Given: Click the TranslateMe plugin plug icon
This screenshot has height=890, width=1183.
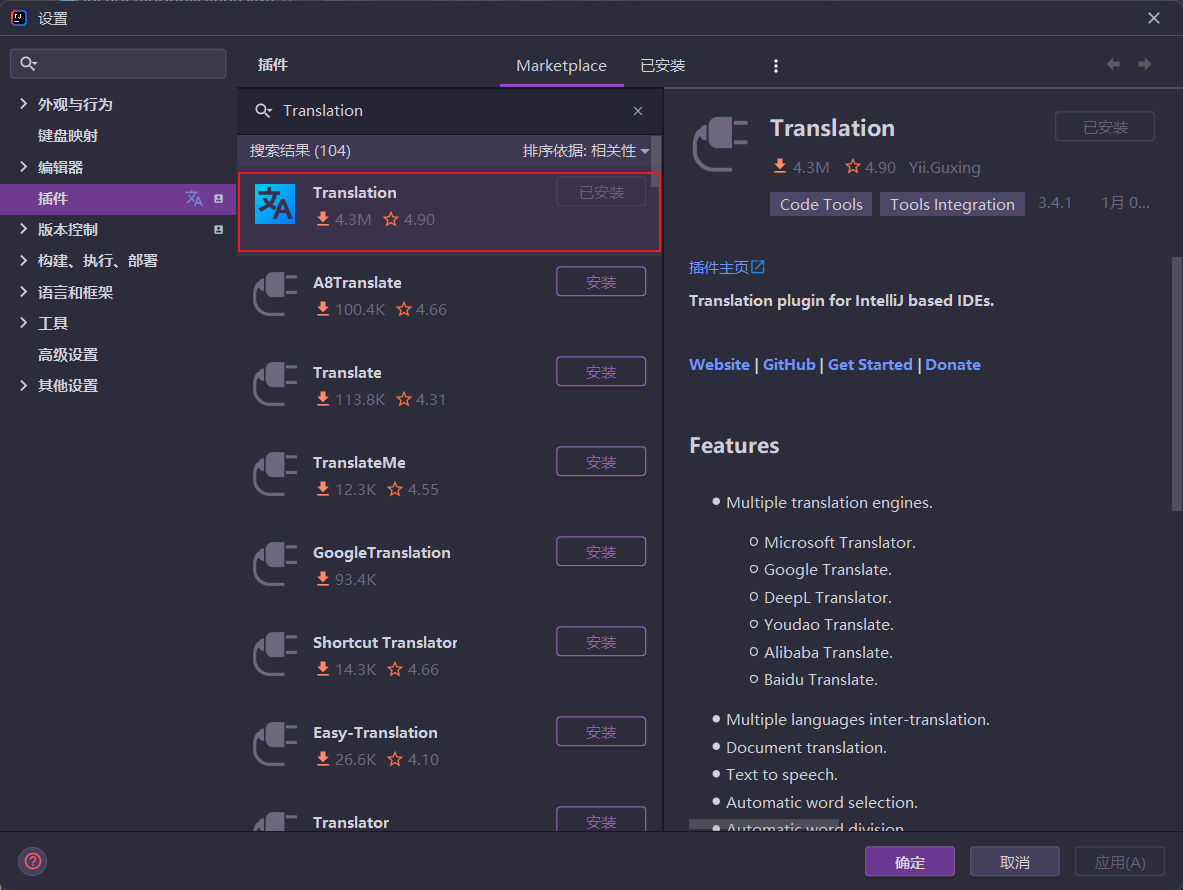Looking at the screenshot, I should pyautogui.click(x=275, y=474).
